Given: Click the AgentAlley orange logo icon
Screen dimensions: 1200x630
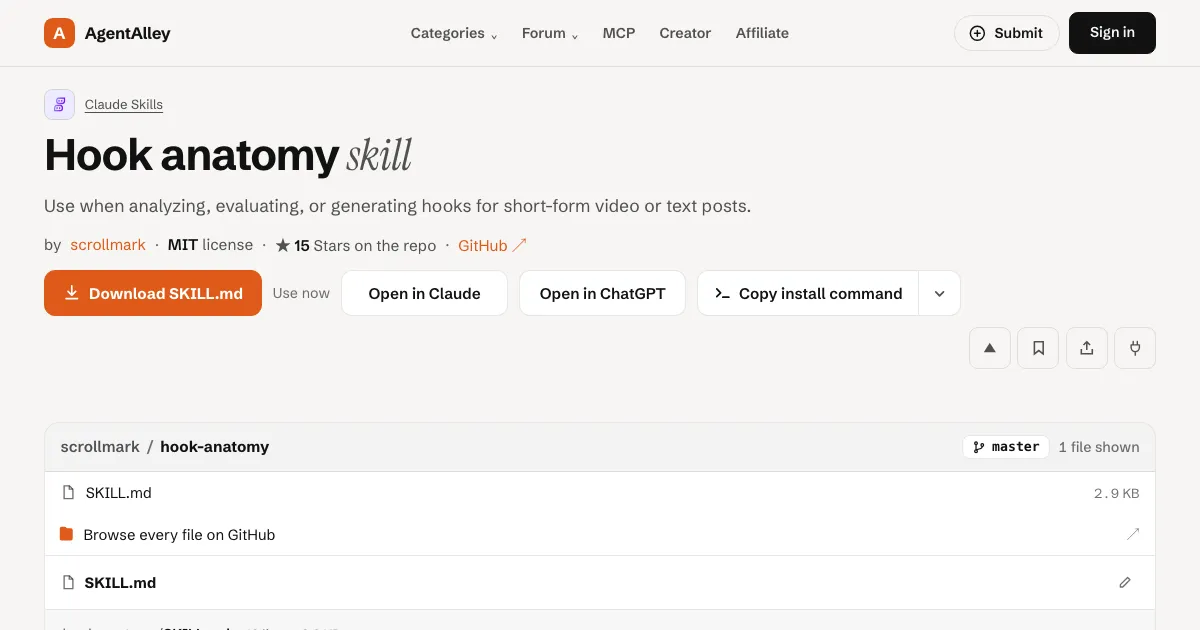Looking at the screenshot, I should [x=60, y=33].
